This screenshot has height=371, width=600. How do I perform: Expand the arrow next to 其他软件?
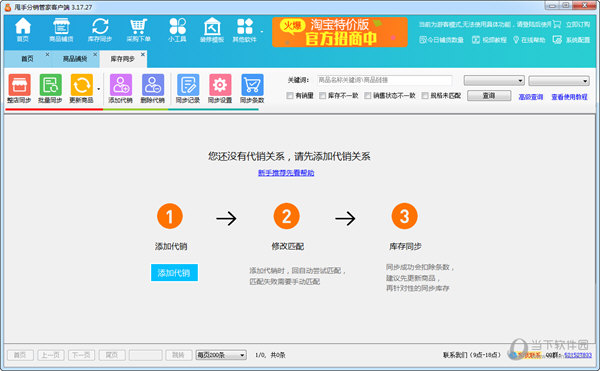pos(262,32)
